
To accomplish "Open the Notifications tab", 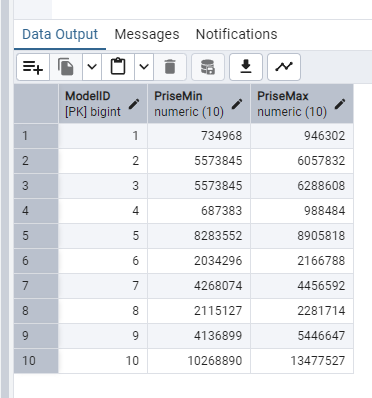I will click(x=237, y=34).
